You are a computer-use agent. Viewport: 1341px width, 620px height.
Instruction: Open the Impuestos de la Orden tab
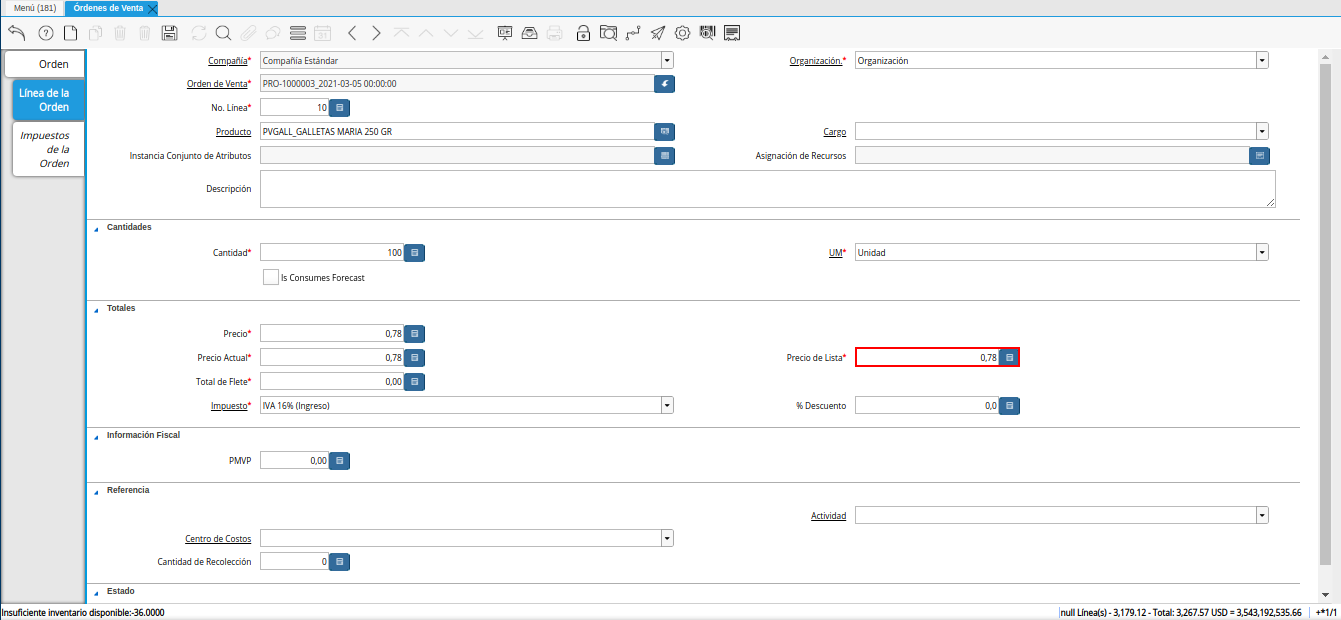46,149
